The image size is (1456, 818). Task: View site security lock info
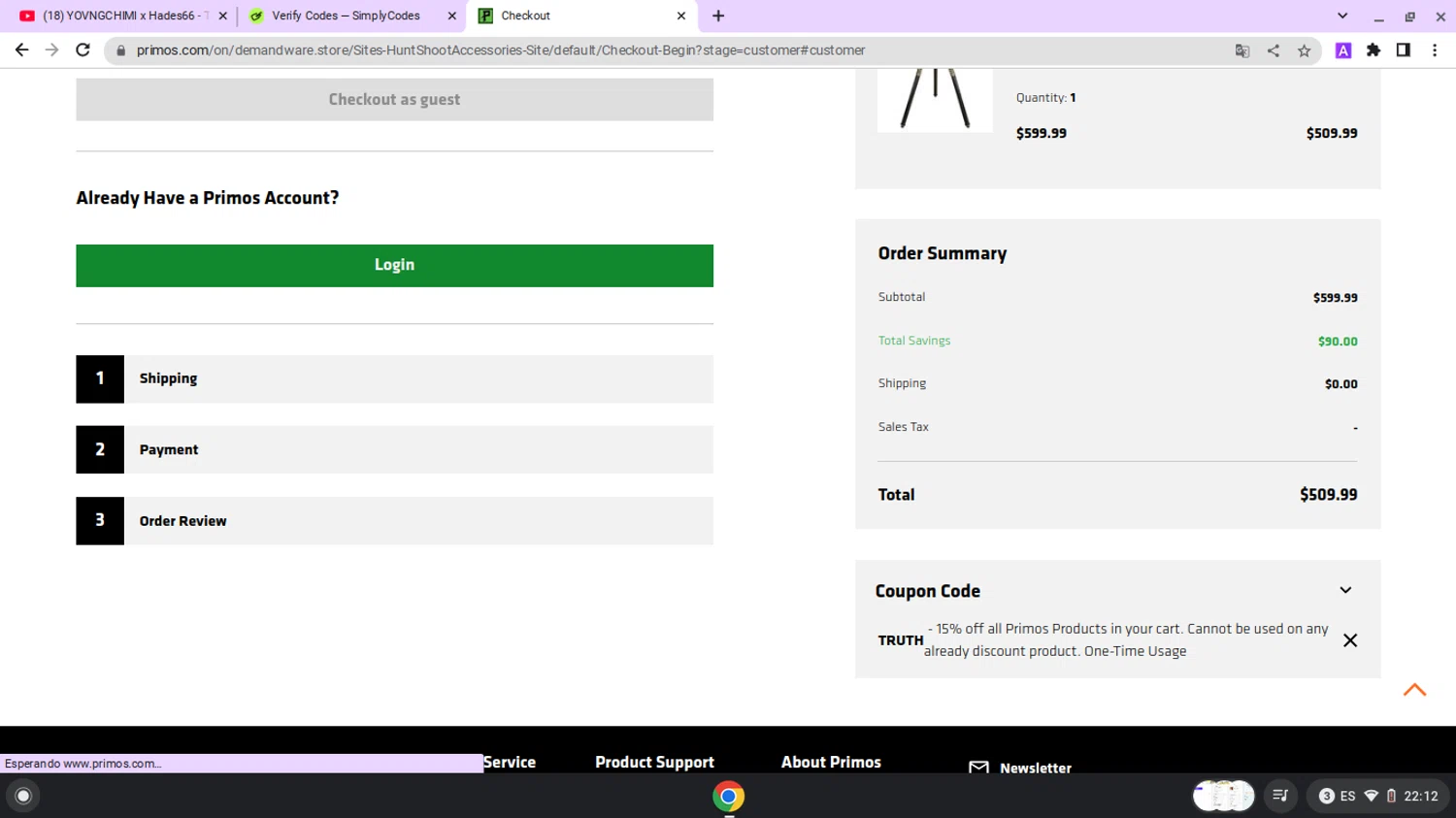[x=121, y=50]
